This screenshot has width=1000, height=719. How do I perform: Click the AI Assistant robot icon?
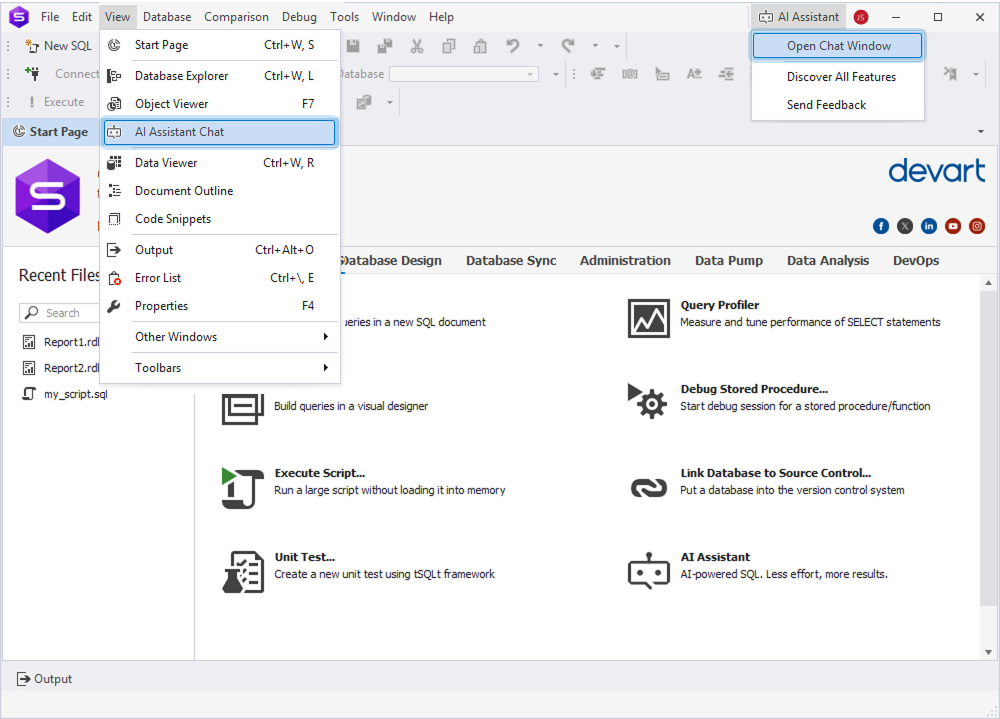click(648, 571)
